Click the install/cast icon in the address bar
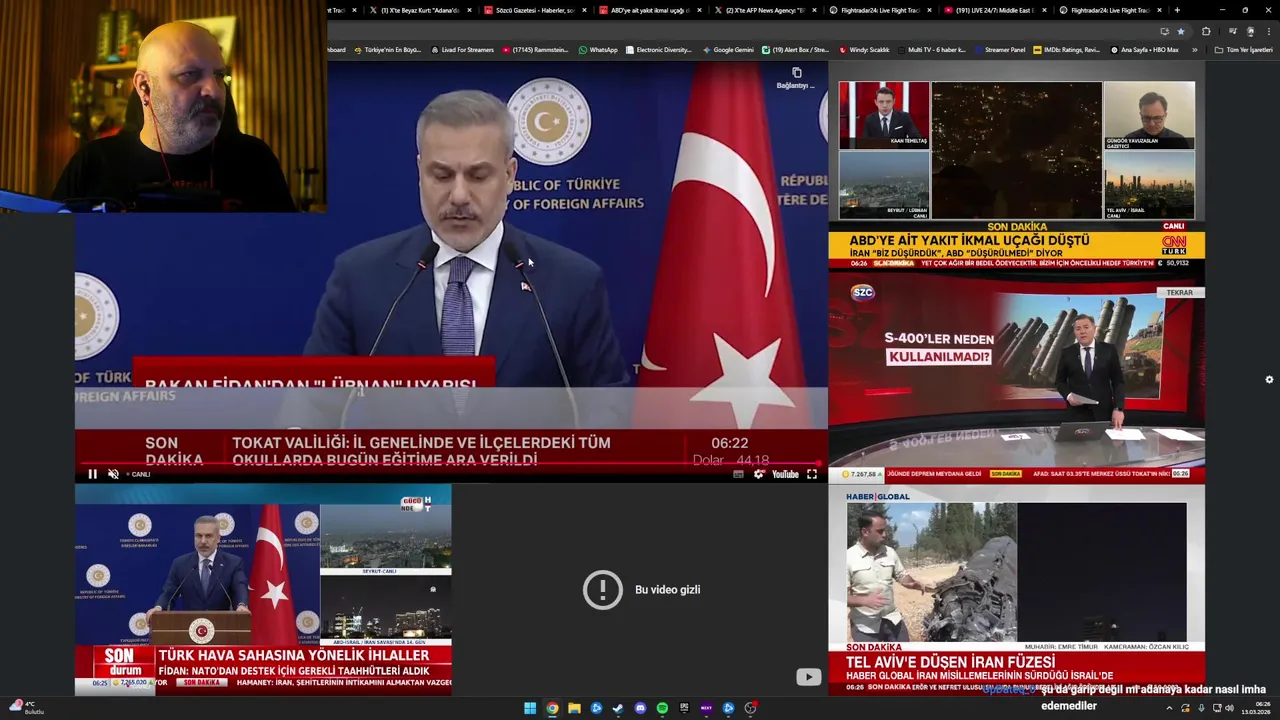1280x720 pixels. point(1164,31)
